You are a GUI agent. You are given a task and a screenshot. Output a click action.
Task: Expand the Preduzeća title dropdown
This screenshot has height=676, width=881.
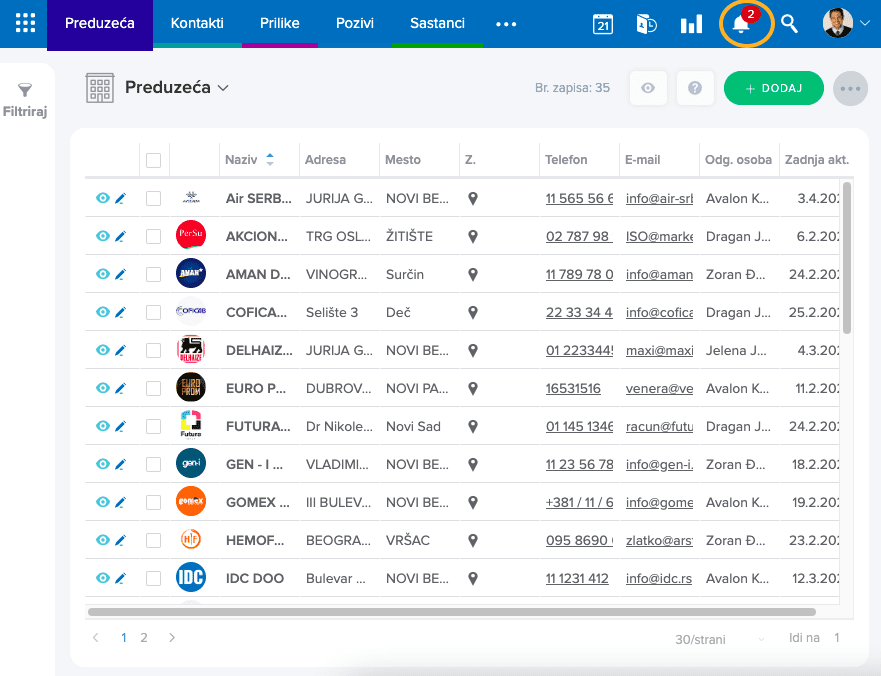pyautogui.click(x=223, y=88)
